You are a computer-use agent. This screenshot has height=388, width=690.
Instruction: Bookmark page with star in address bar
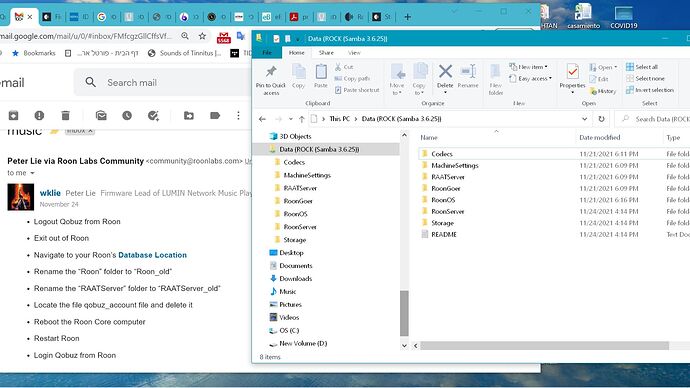pyautogui.click(x=202, y=36)
